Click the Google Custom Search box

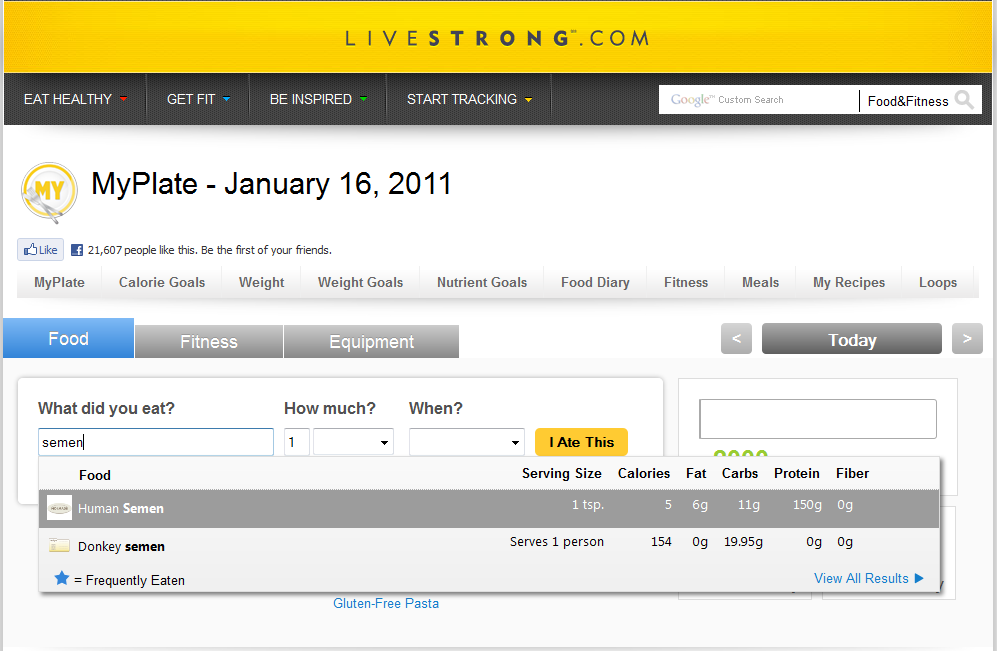[x=759, y=100]
